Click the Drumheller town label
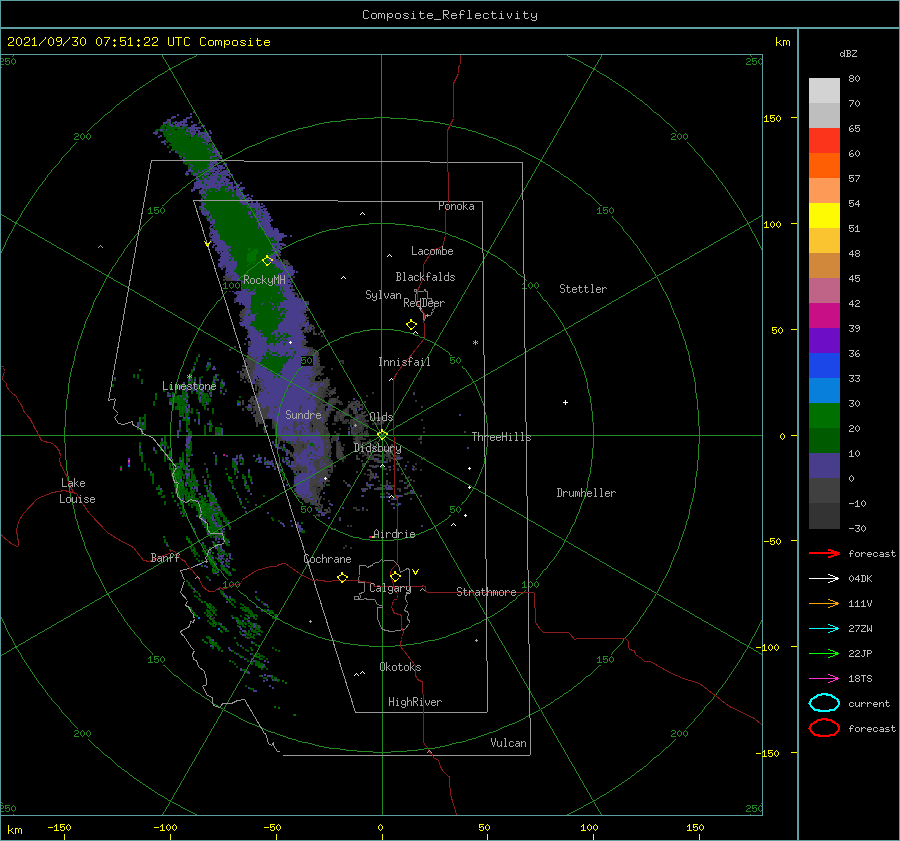The width and height of the screenshot is (900, 841). click(x=585, y=493)
